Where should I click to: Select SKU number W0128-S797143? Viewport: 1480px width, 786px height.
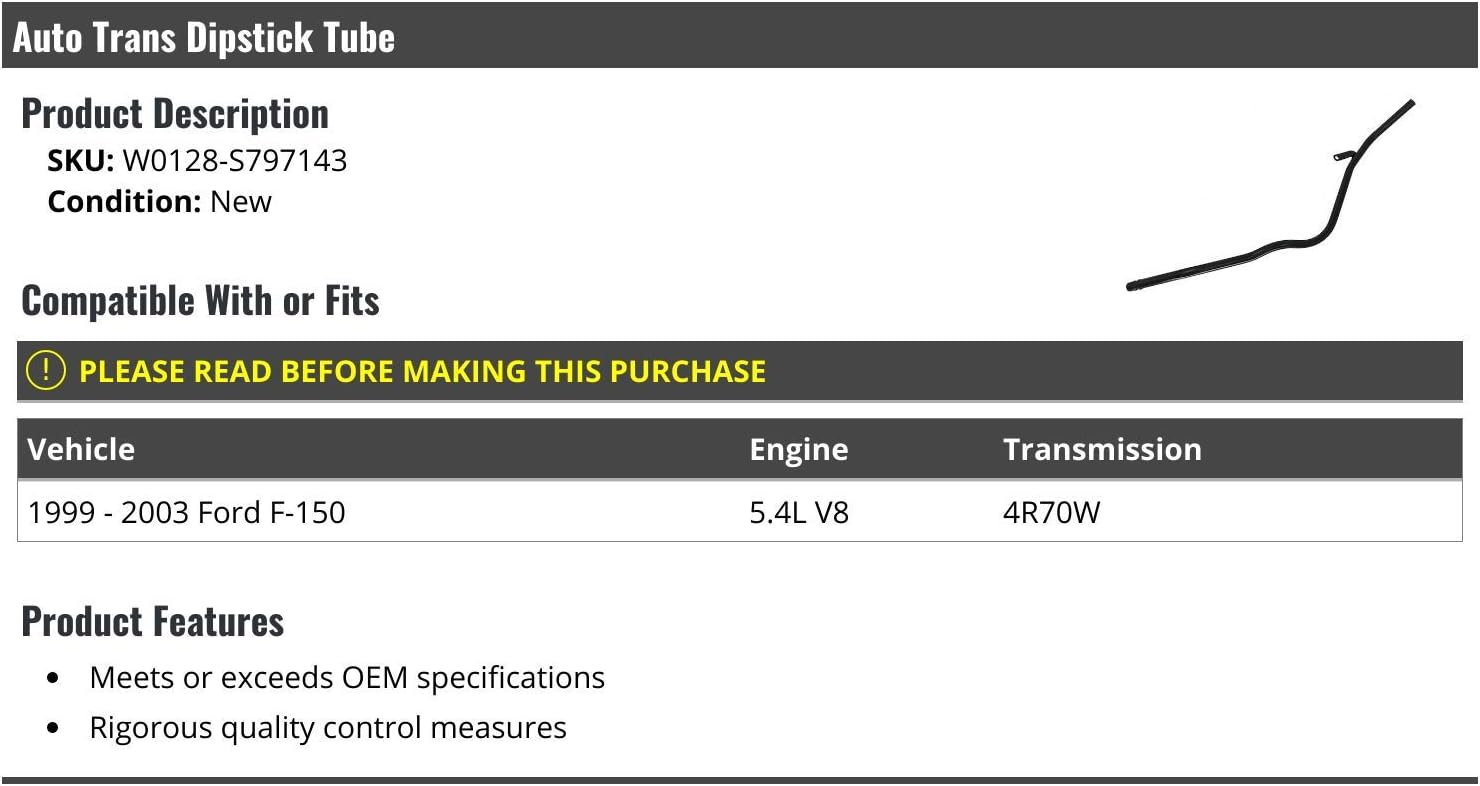pos(235,161)
